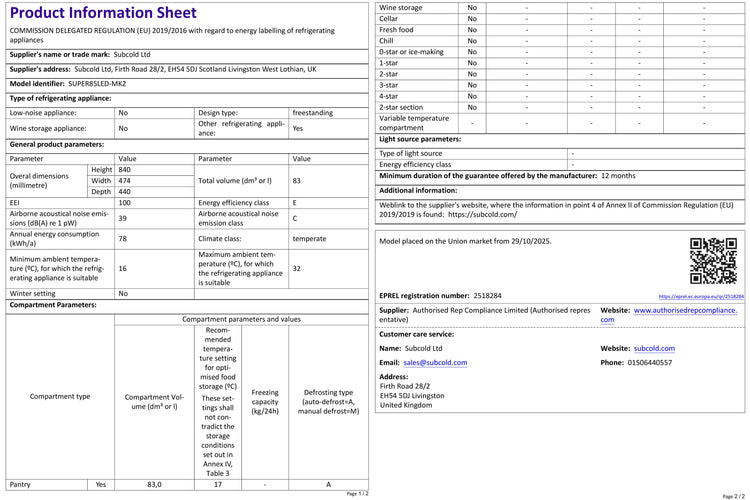
Task: Click the Wine storage row label
Action: [x=401, y=8]
